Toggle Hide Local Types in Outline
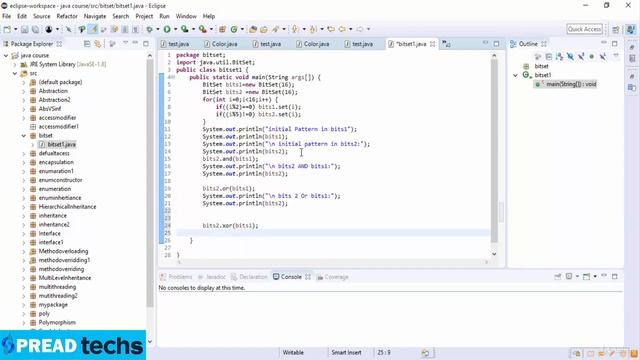The image size is (640, 360). click(x=602, y=56)
